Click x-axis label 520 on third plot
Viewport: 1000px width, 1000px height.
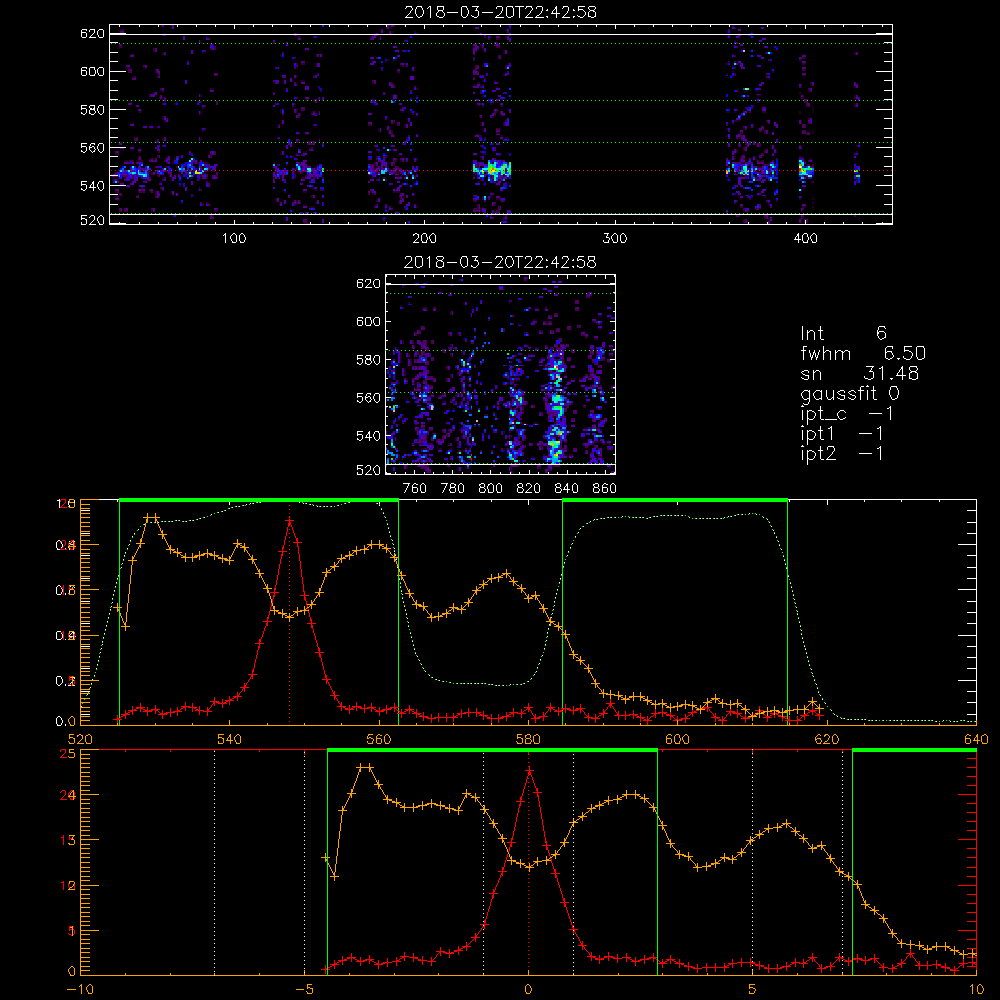80,740
